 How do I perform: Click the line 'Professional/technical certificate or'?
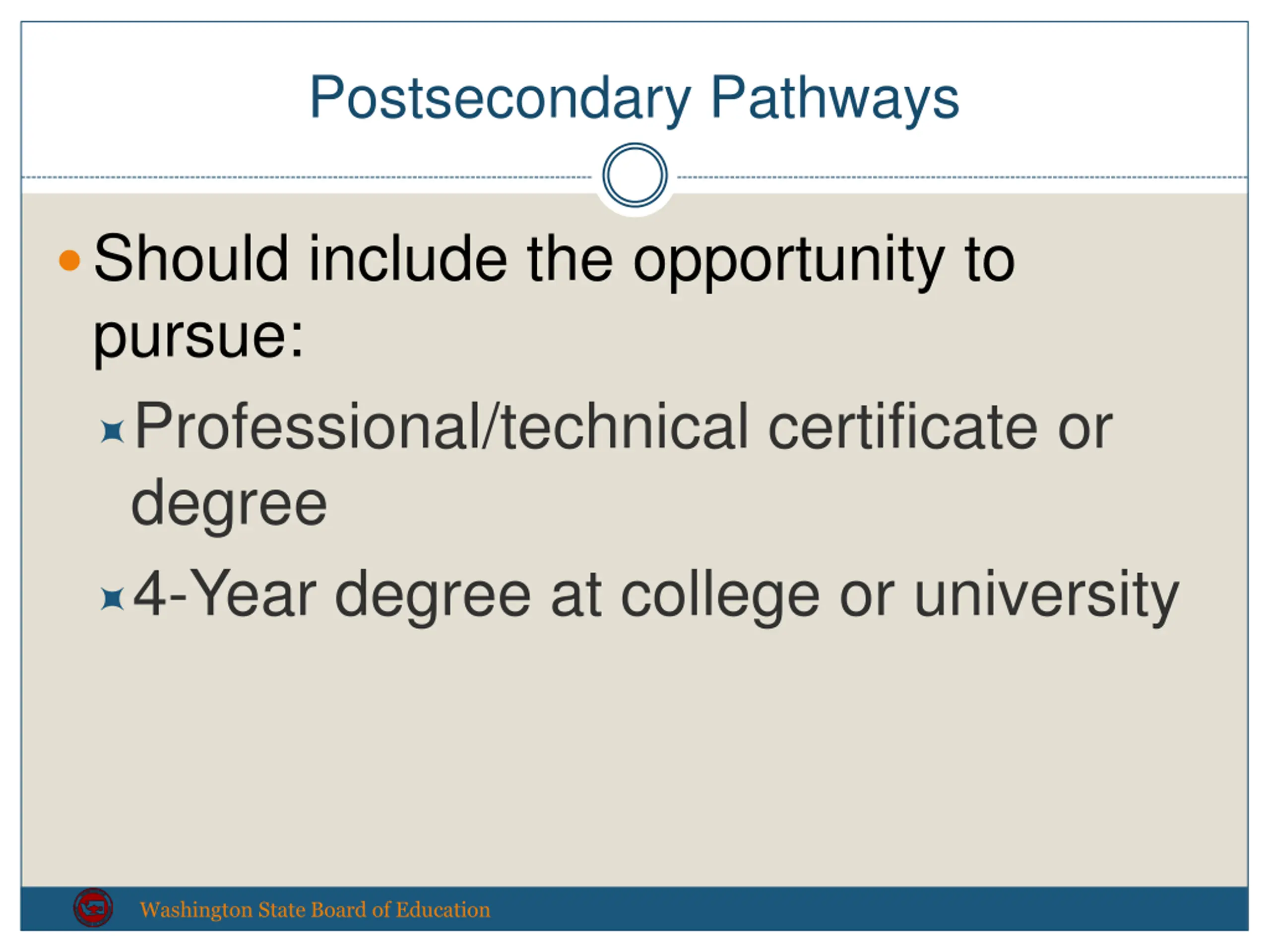click(623, 427)
